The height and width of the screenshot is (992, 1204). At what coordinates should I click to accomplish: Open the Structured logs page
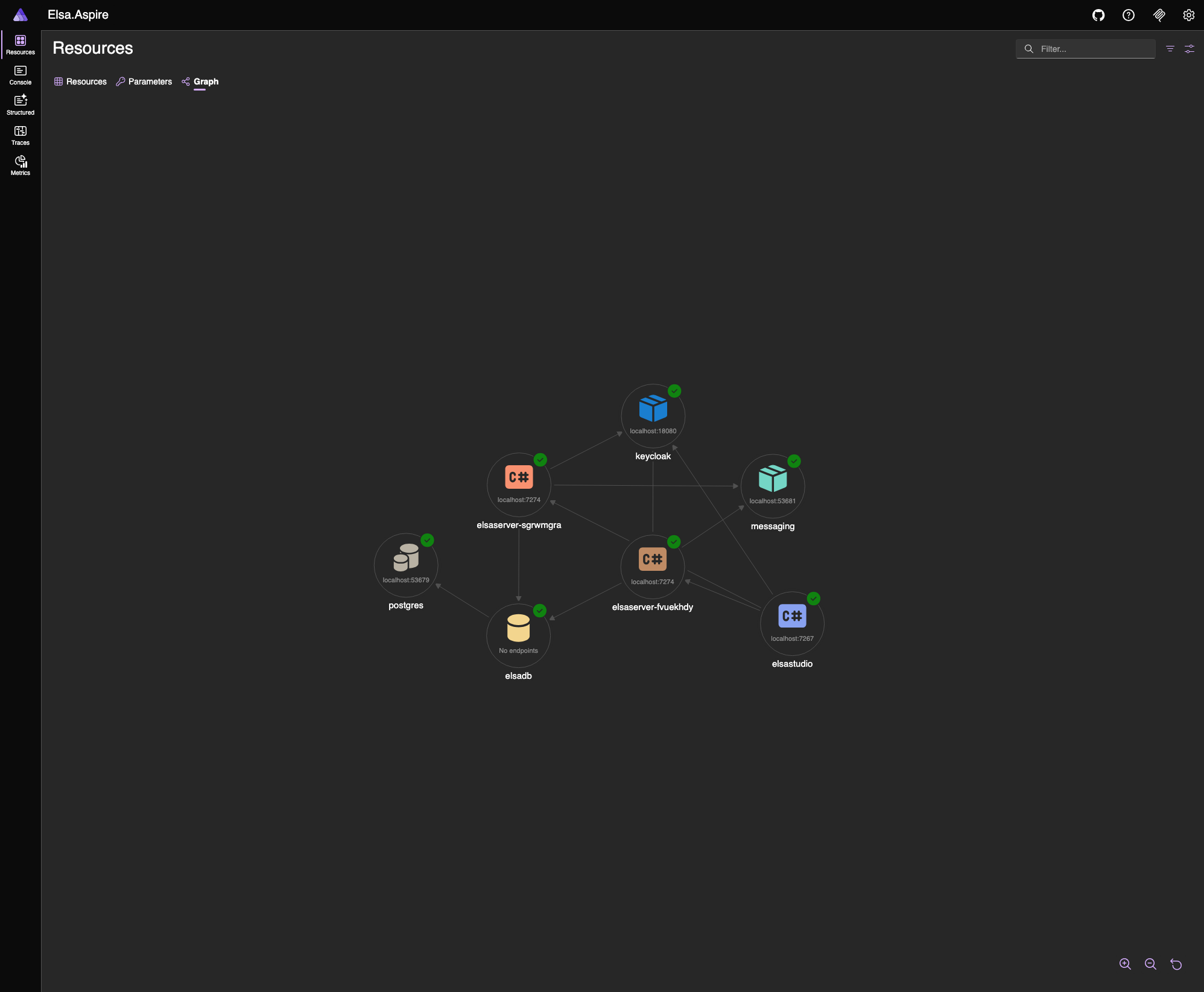point(21,106)
